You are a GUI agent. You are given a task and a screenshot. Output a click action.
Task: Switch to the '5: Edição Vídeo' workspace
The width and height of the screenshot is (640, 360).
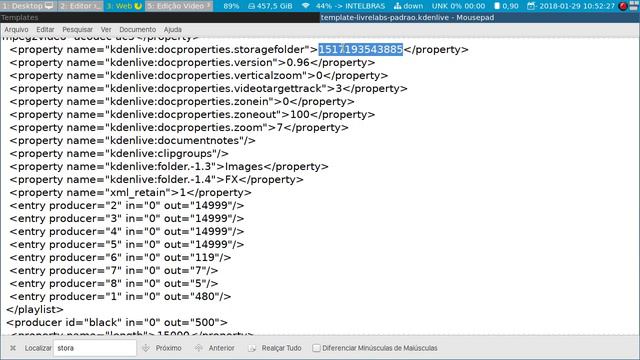(179, 6)
